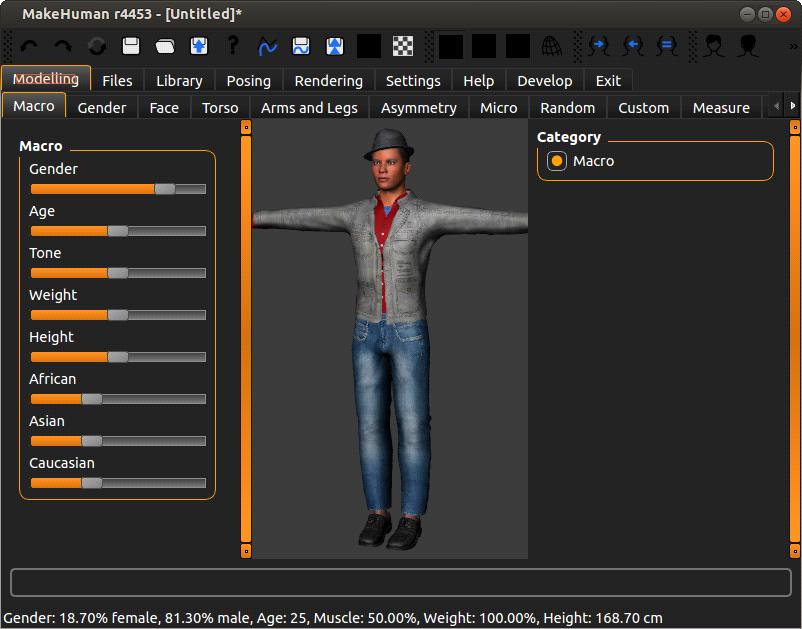Screen dimensions: 802x629
Task: Click the blue double up-arrow toolbar icon
Action: (335, 46)
